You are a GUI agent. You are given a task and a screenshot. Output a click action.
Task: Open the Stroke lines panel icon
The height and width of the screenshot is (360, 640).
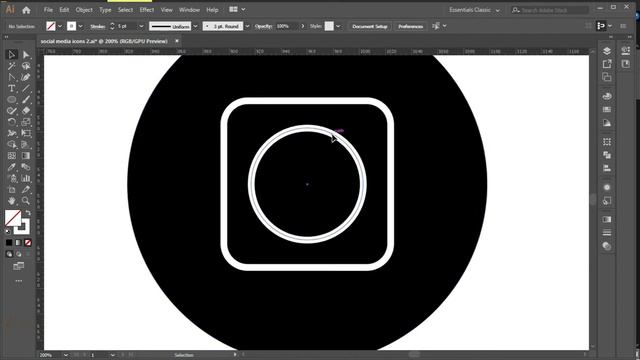[x=607, y=233]
